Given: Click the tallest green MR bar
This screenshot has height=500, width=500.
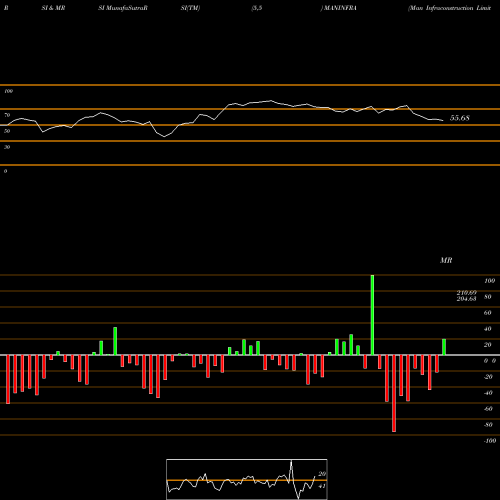Looking at the screenshot, I should pos(372,315).
